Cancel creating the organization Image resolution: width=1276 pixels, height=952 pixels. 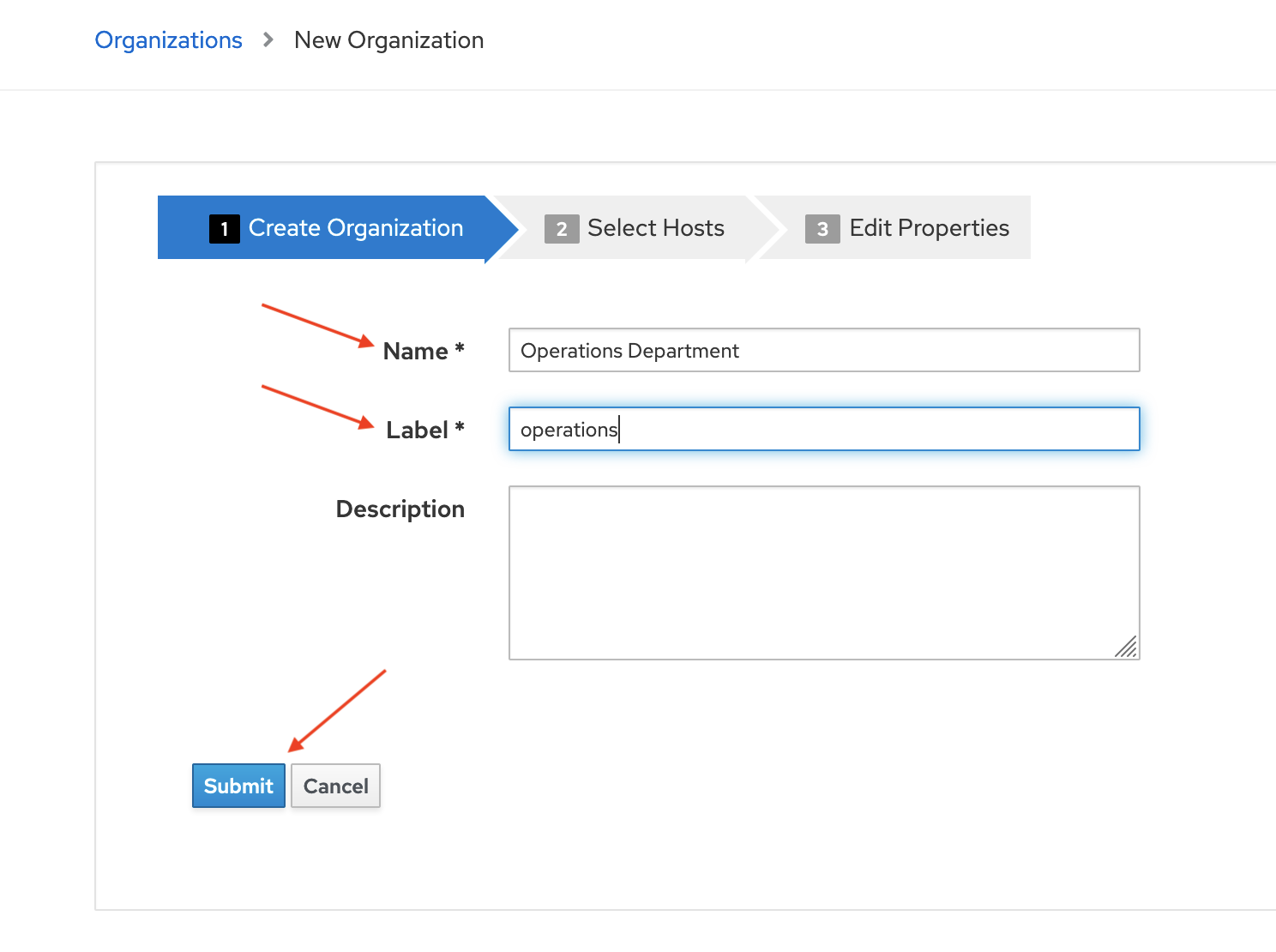click(x=335, y=786)
